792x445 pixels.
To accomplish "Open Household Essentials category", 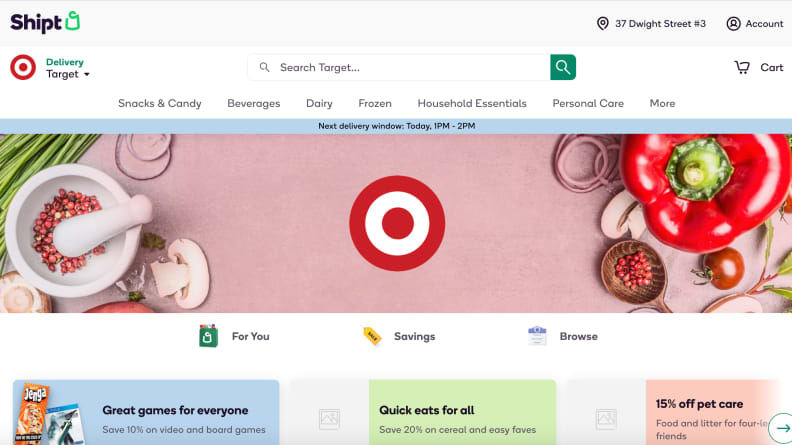I will click(x=472, y=103).
